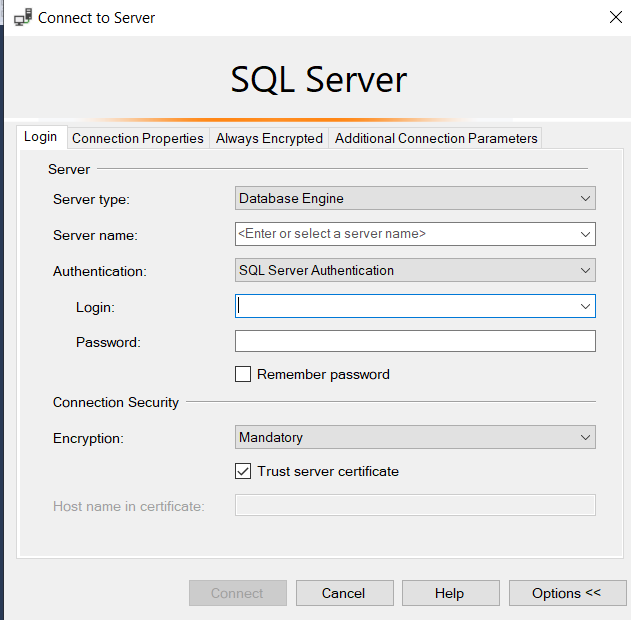
Task: Uncheck Trust server certificate
Action: point(243,471)
